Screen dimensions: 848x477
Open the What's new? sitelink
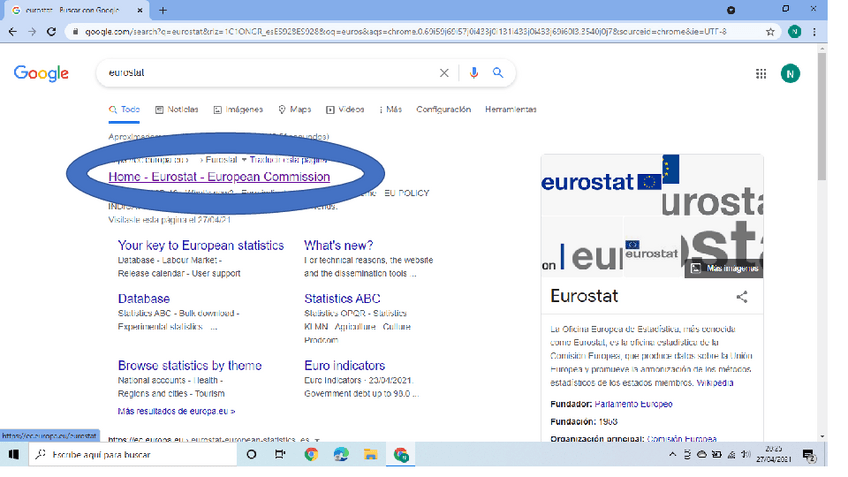[339, 246]
